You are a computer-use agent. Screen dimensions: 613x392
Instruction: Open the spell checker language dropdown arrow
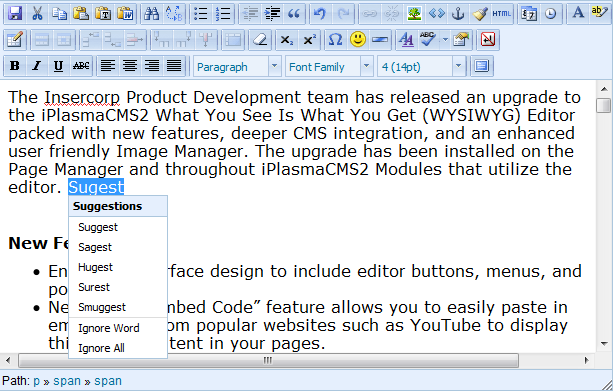445,40
